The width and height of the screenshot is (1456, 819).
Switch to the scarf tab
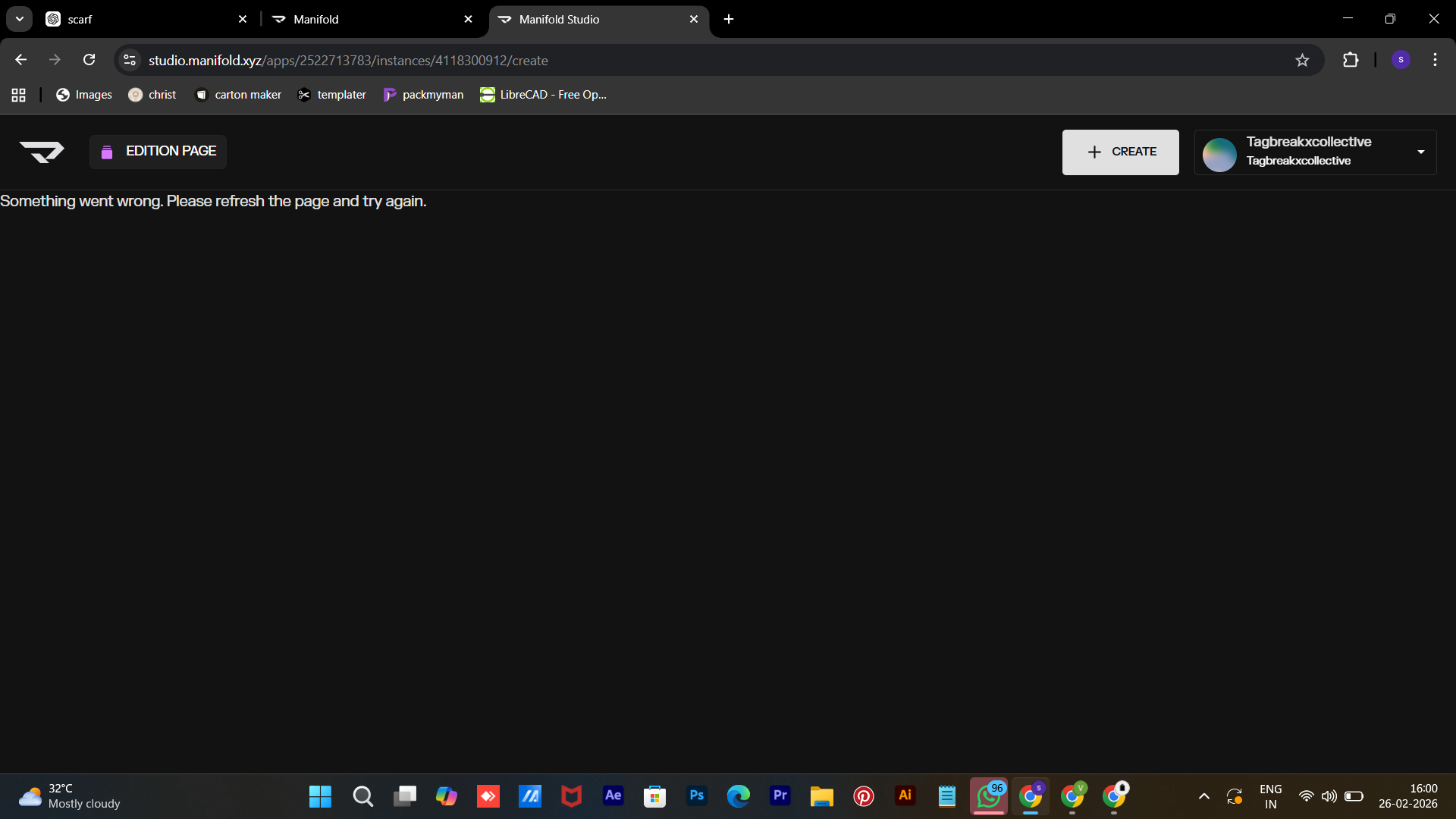click(x=144, y=19)
